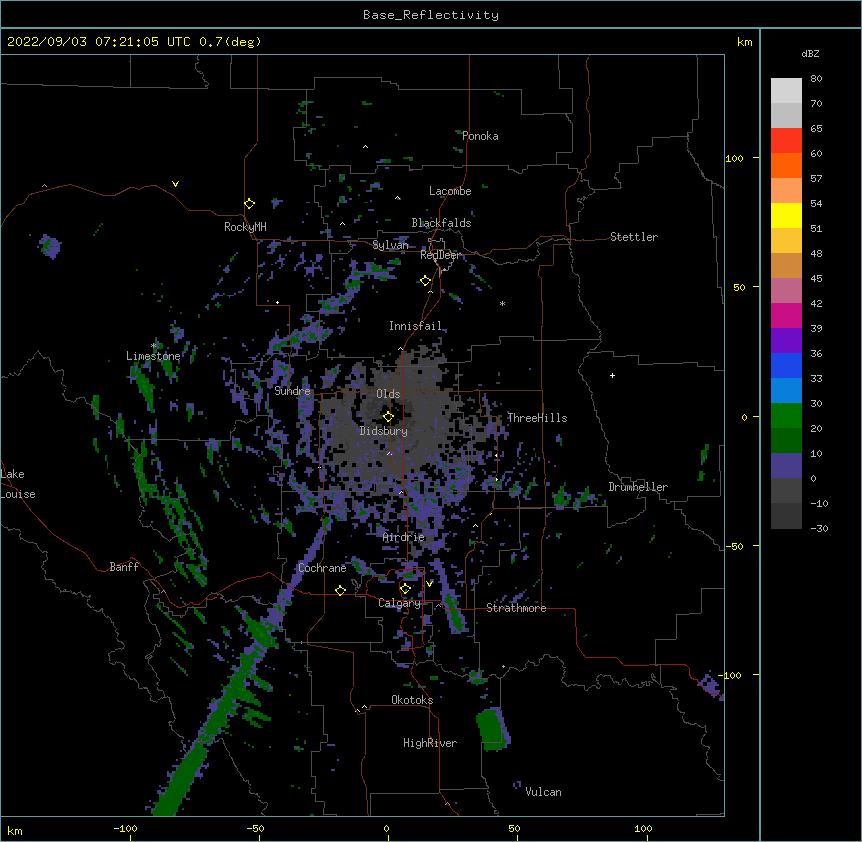The height and width of the screenshot is (842, 862).
Task: Click the yellow diamond marker south of RedDeer
Action: point(426,280)
